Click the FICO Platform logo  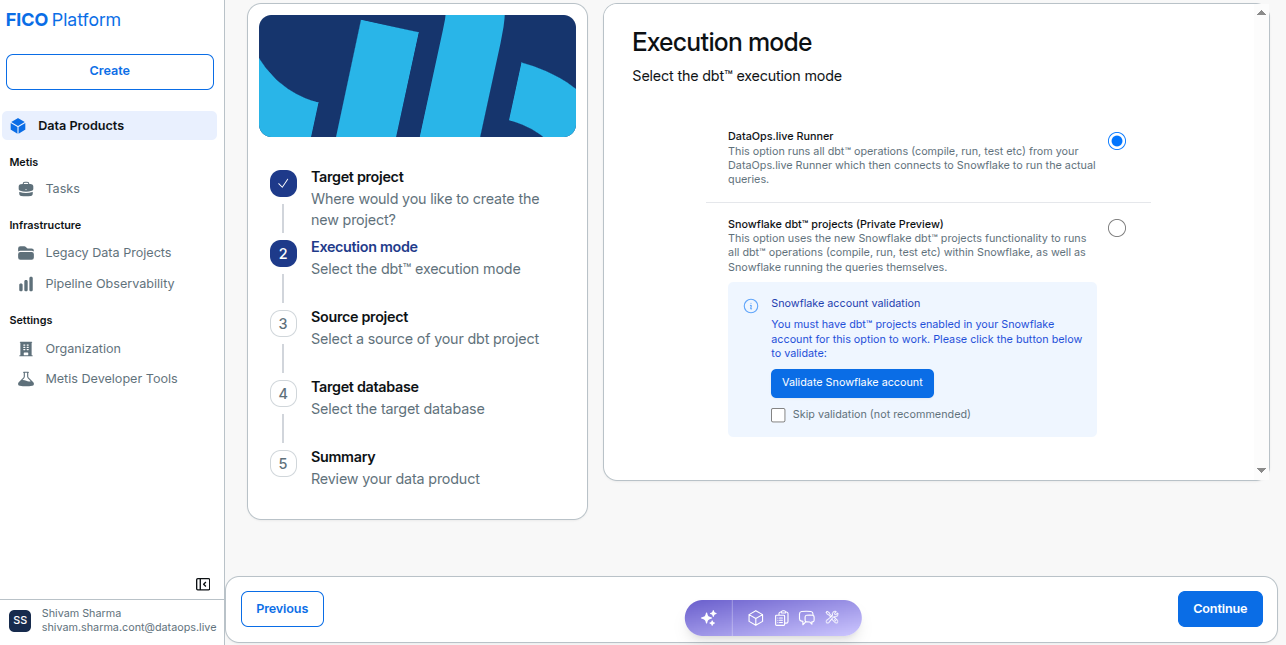click(x=64, y=20)
